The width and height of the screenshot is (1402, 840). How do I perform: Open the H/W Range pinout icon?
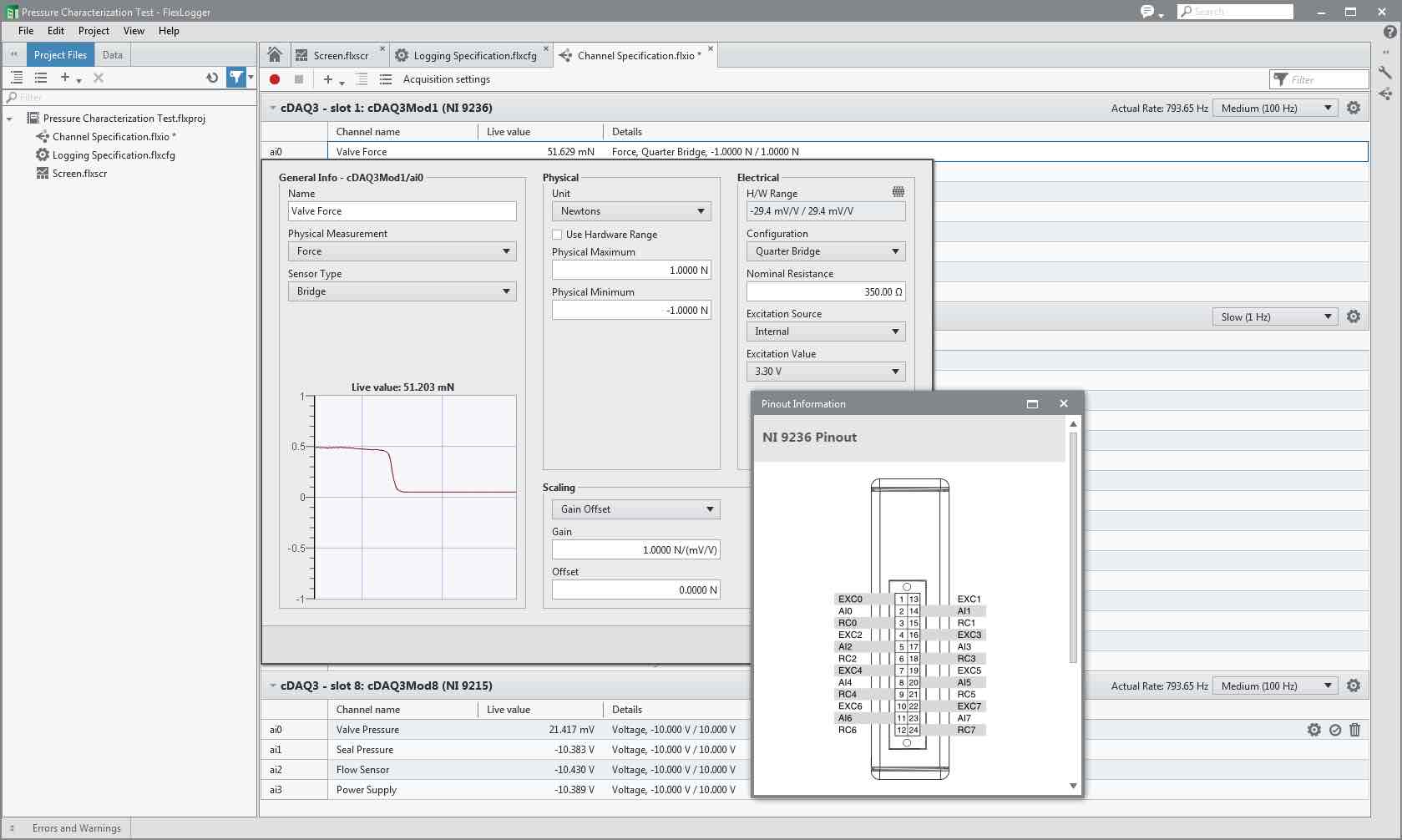coord(898,192)
